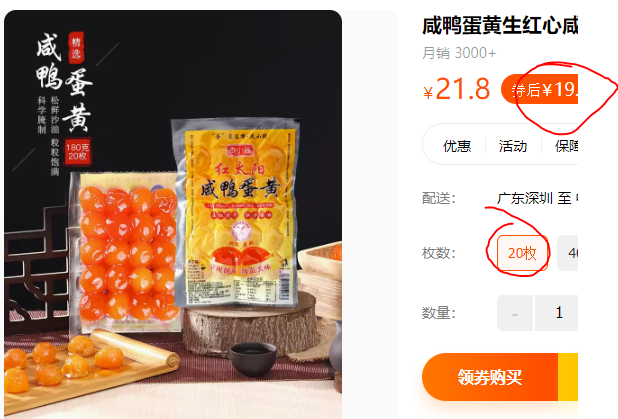Click the ¥21.8 price text
618x419 pixels.
click(456, 89)
